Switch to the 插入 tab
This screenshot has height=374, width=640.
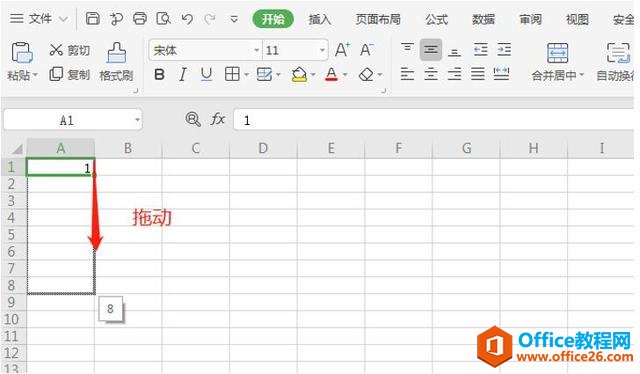click(x=320, y=19)
